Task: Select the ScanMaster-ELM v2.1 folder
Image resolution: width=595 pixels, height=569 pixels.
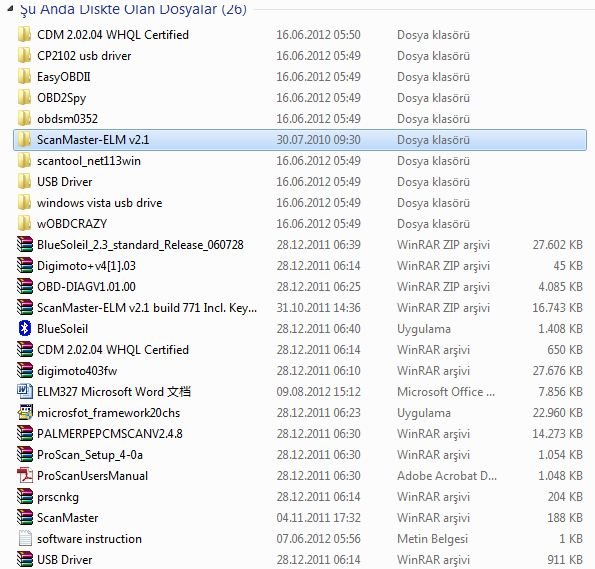Action: [300, 140]
